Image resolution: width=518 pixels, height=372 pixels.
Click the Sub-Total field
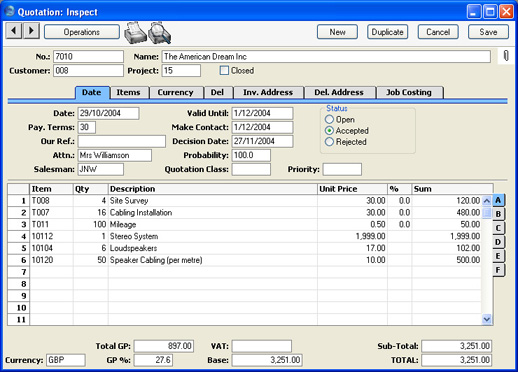[456, 346]
